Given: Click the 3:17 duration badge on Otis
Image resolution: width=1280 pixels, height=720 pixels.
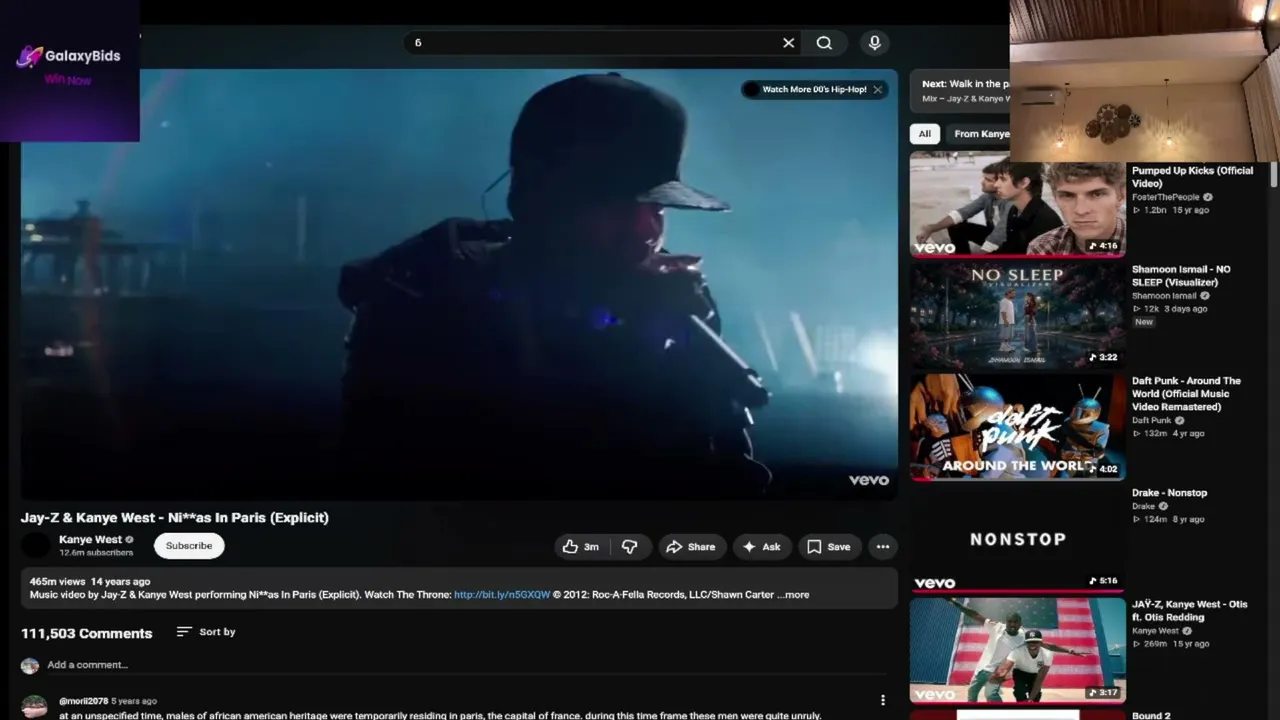Looking at the screenshot, I should click(x=1103, y=692).
